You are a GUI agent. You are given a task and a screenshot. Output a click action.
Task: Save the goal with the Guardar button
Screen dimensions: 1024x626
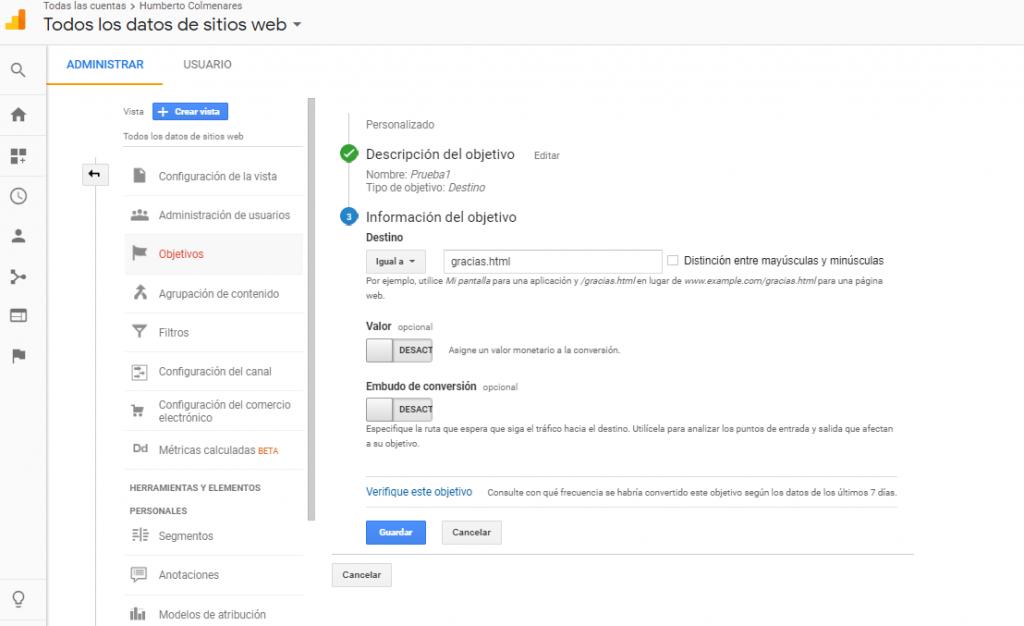click(x=396, y=532)
